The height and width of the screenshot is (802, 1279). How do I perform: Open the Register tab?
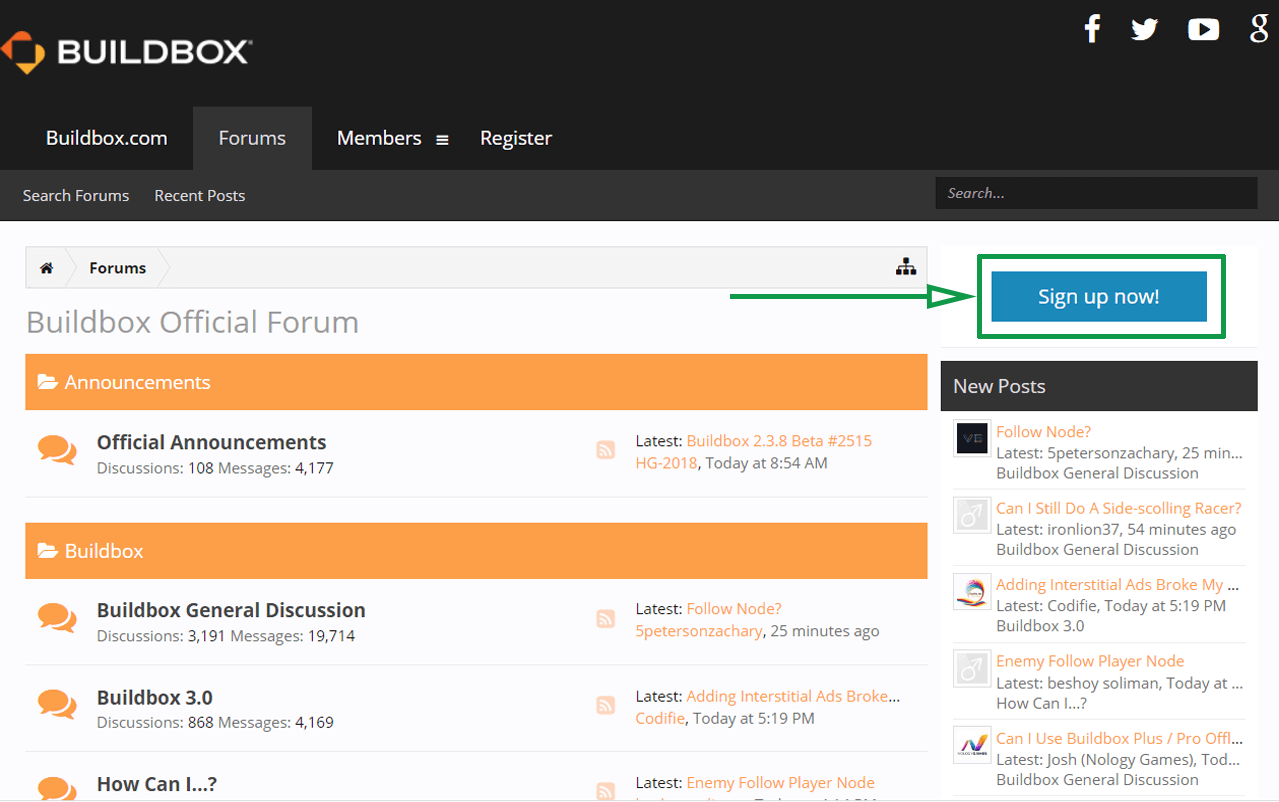(516, 138)
